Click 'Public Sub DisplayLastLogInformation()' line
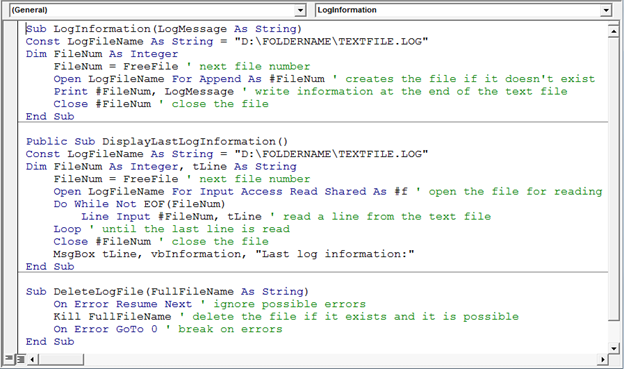 click(157, 142)
